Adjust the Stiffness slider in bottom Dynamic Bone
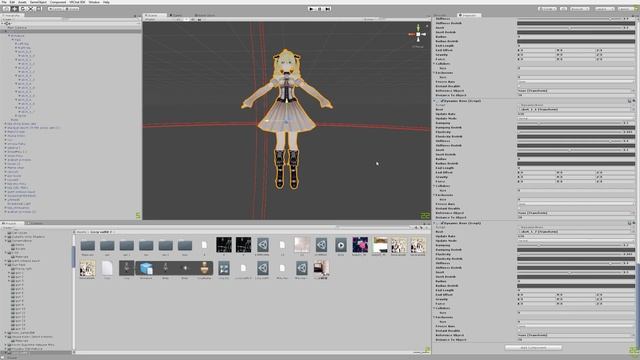This screenshot has width=640, height=360. tap(569, 263)
